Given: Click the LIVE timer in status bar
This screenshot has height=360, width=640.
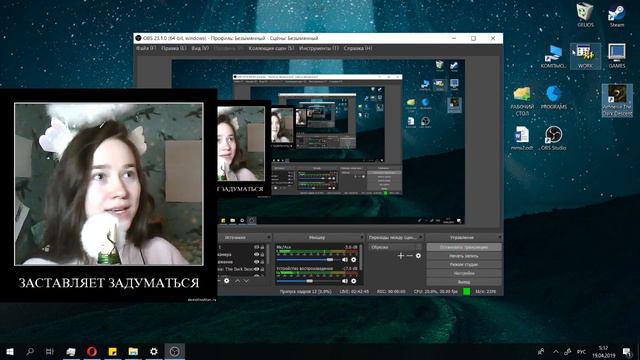Looking at the screenshot, I should (x=354, y=292).
